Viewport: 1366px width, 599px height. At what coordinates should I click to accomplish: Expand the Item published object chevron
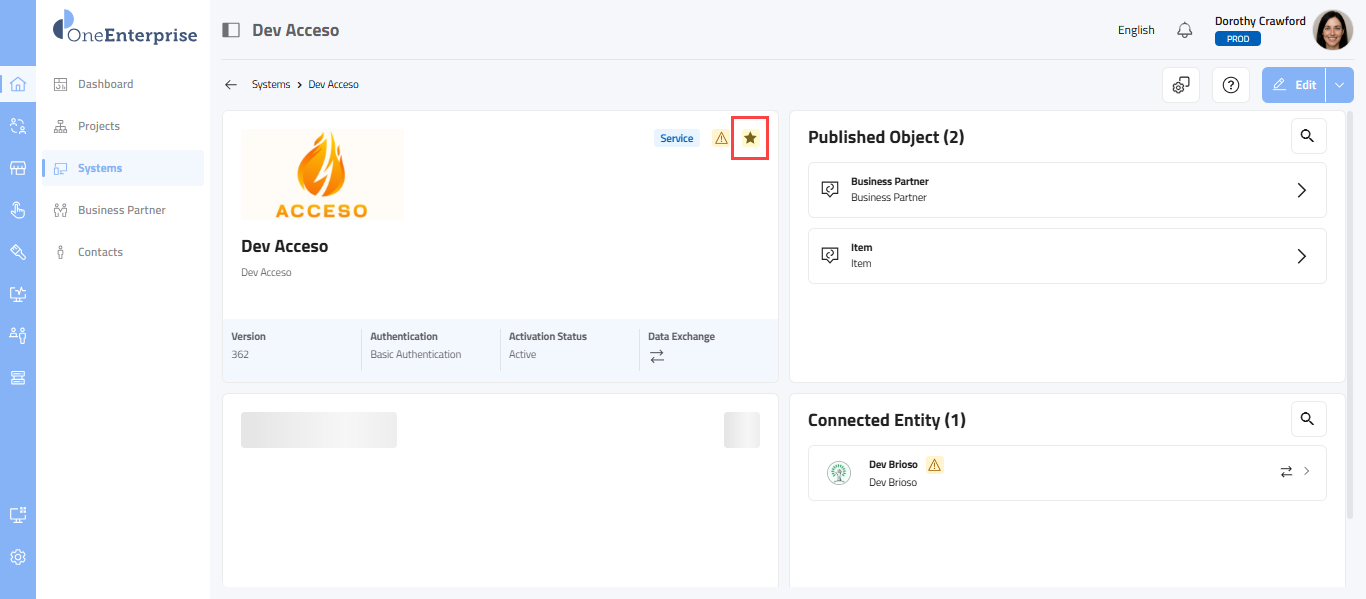click(x=1301, y=256)
